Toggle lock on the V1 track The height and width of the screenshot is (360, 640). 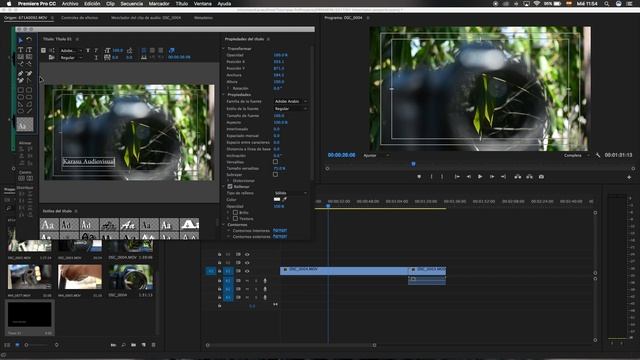220,271
